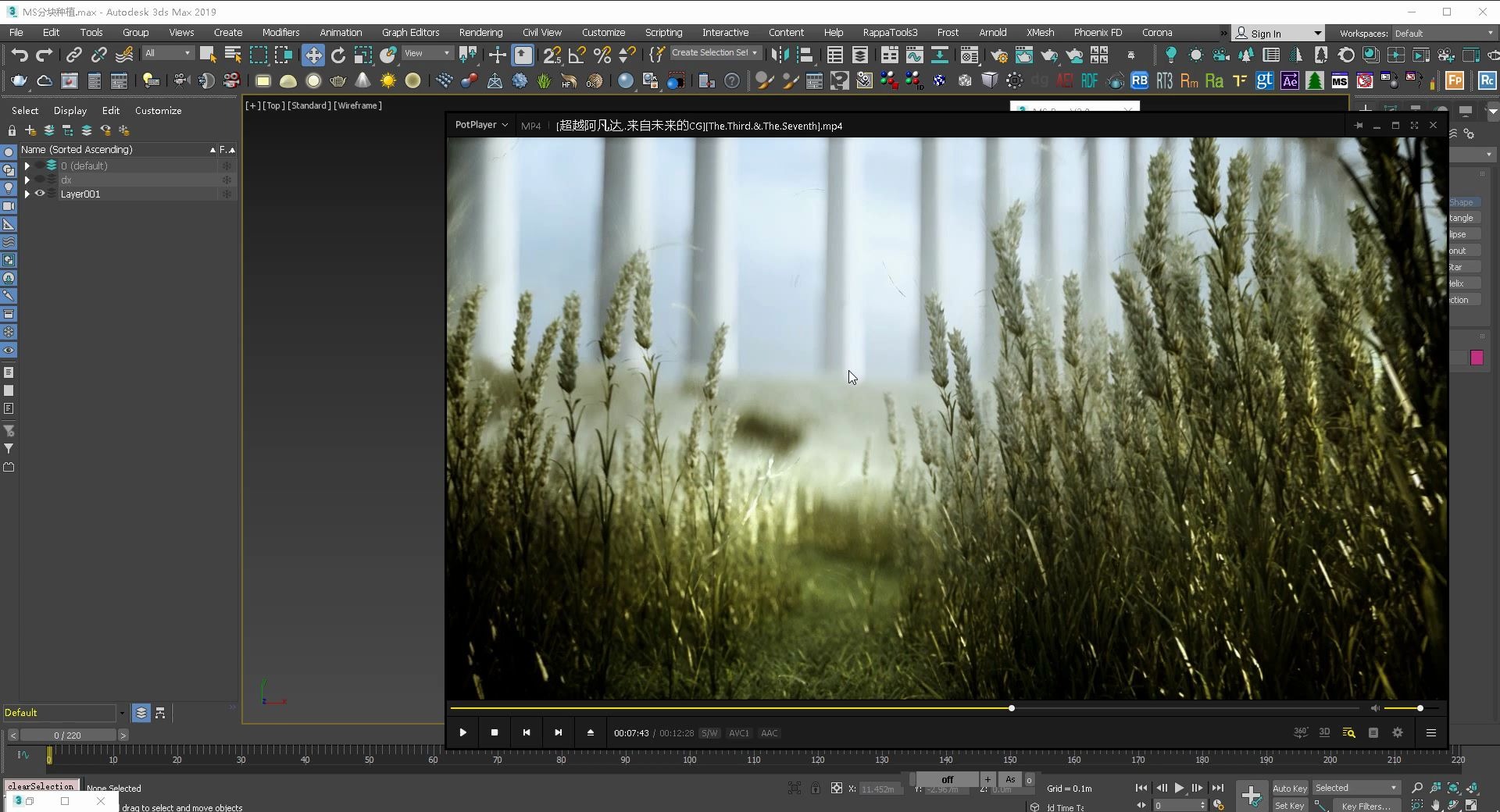Click the Redo arrow icon
The height and width of the screenshot is (812, 1500).
click(x=45, y=55)
